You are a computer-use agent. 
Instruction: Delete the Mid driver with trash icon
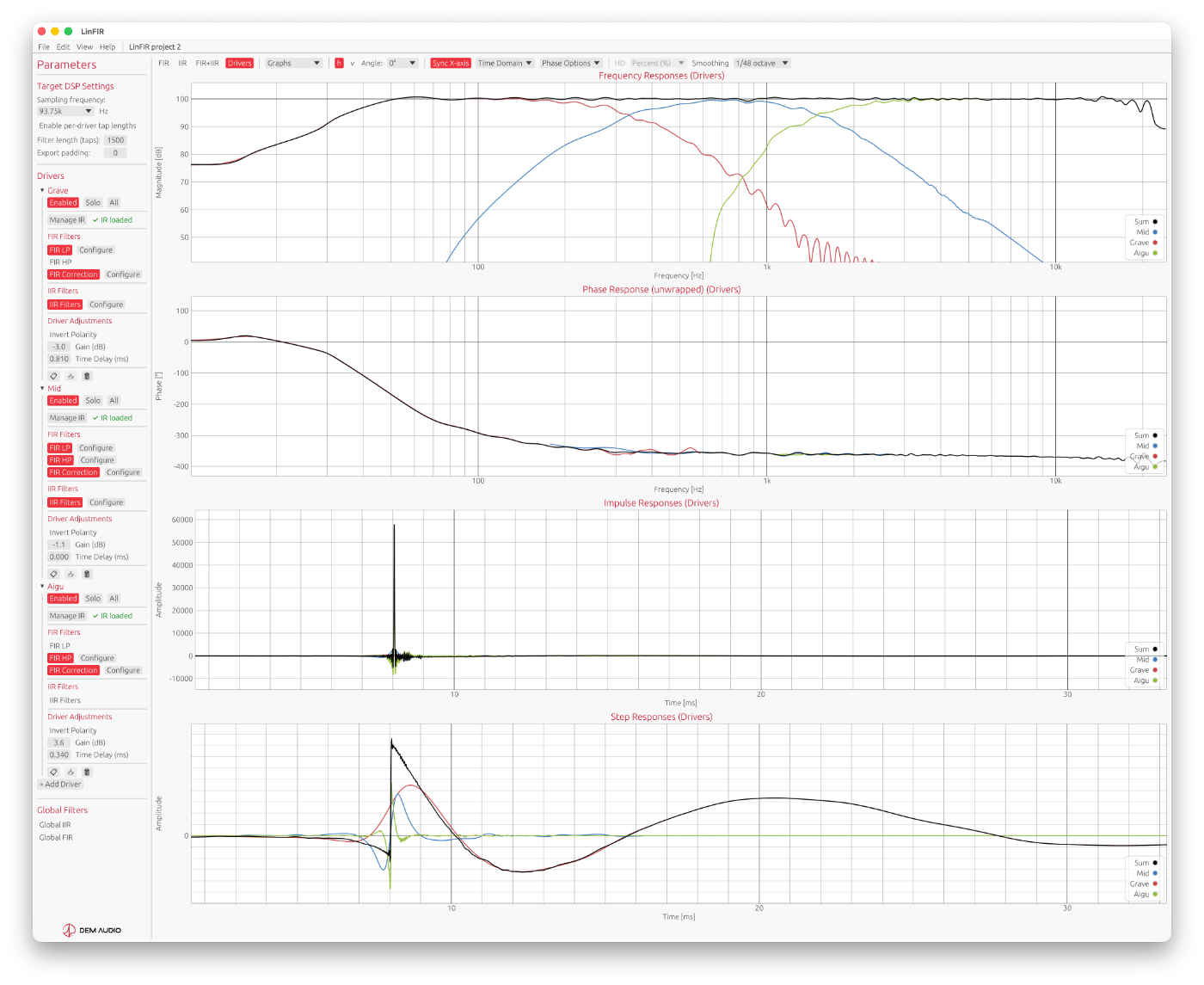tap(87, 574)
